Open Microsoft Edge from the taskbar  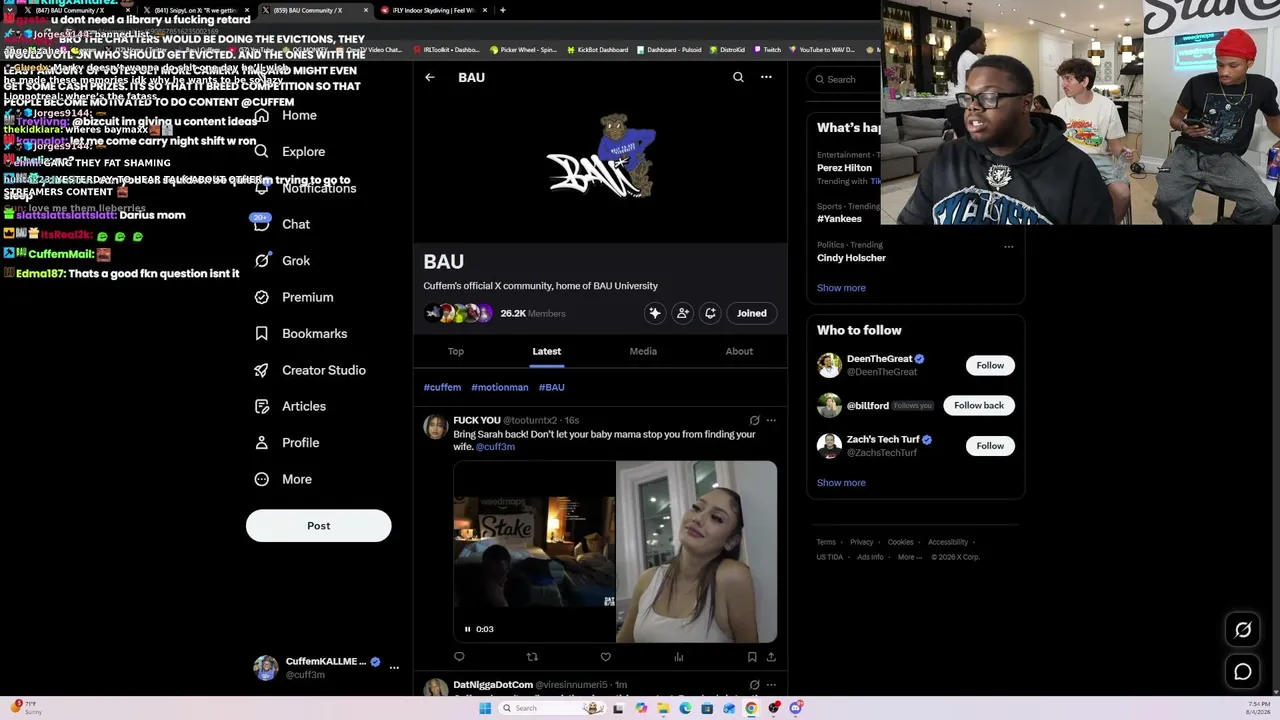[x=685, y=708]
